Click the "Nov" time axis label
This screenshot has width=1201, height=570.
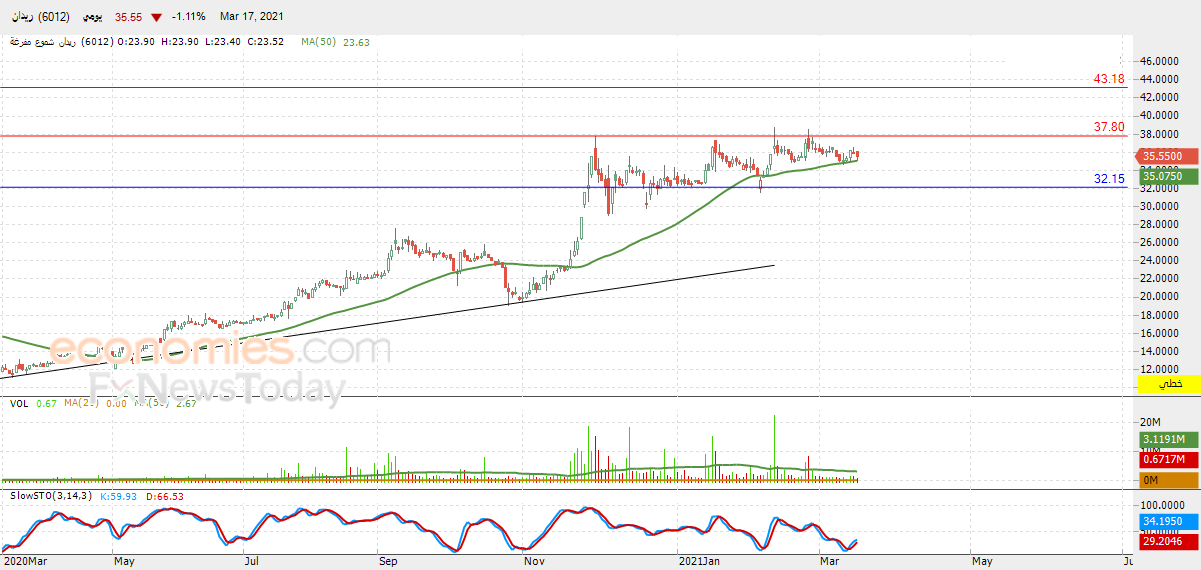click(535, 562)
